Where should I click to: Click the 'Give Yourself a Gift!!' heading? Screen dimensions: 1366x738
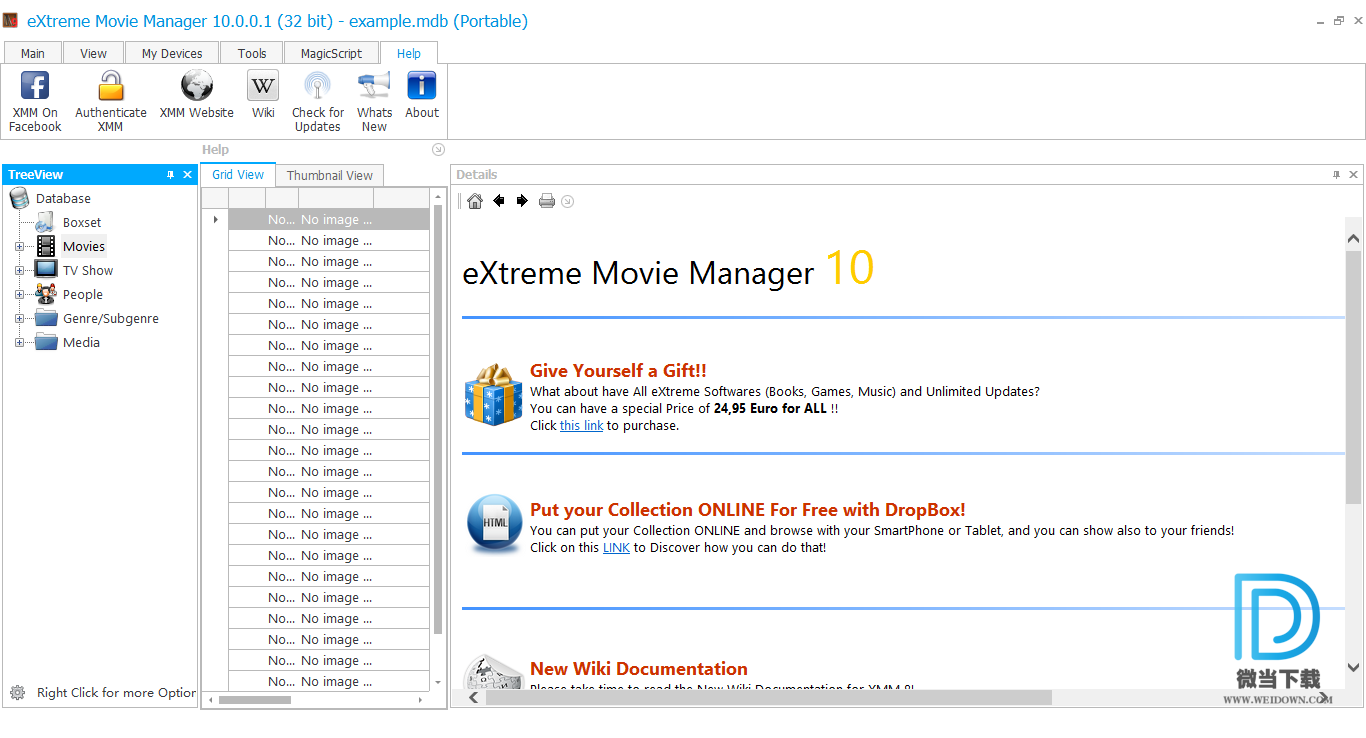pos(618,371)
